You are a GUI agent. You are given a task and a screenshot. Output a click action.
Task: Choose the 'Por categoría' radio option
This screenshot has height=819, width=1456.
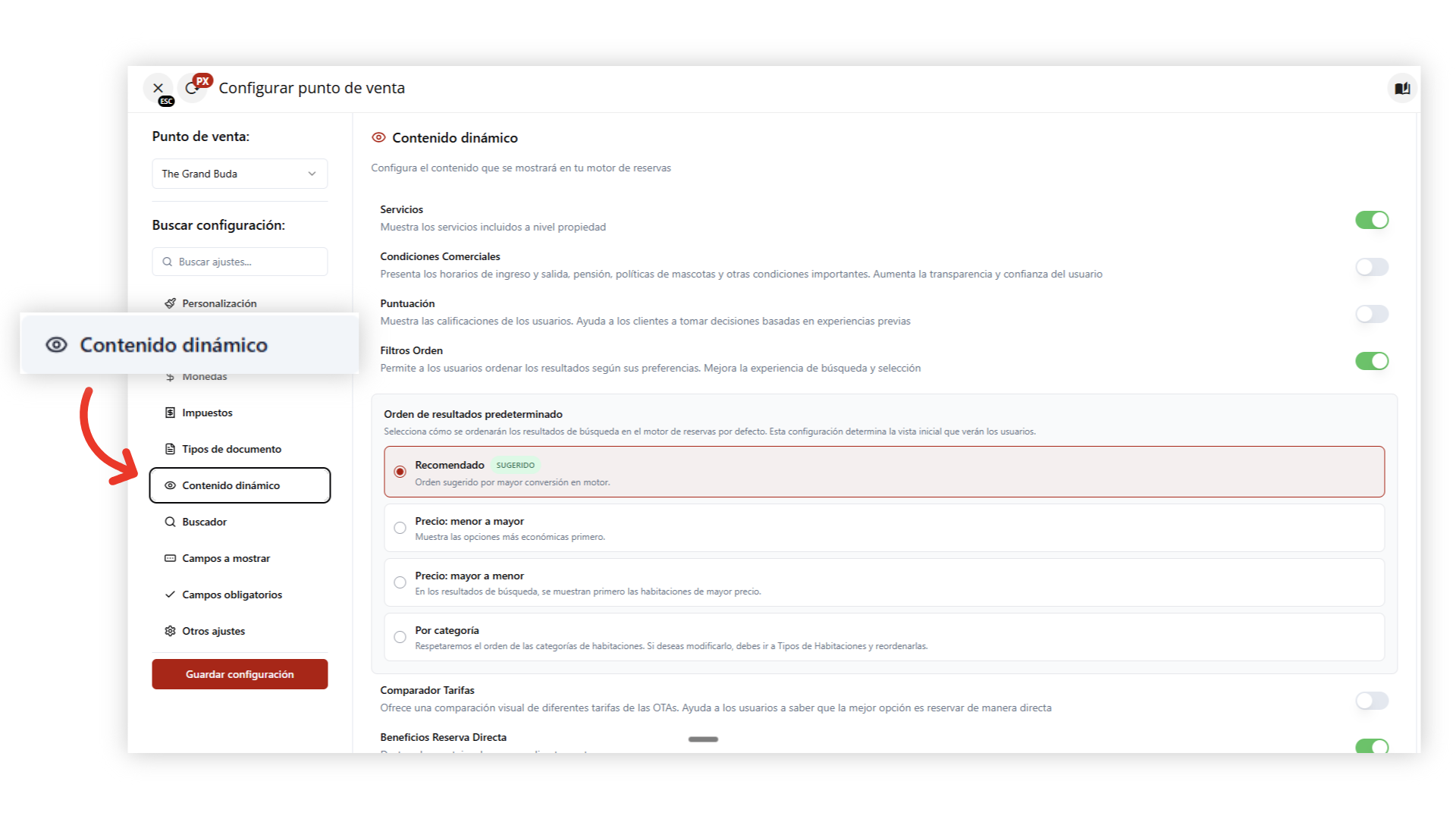400,637
